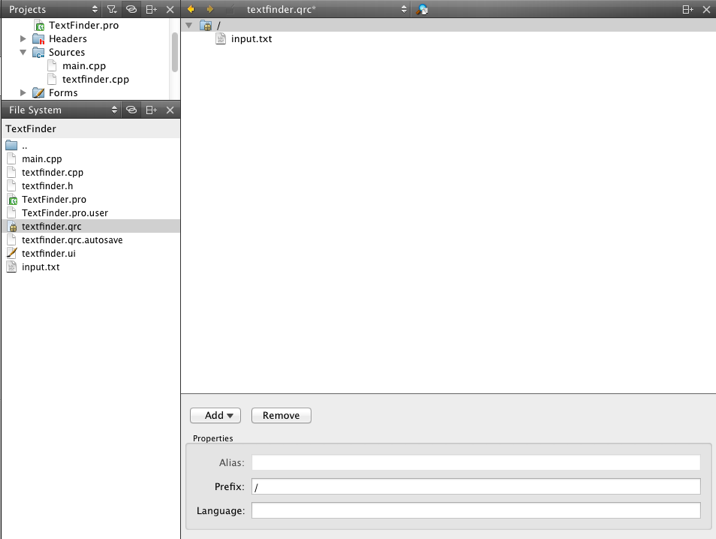Screen dimensions: 716x539
Task: Click into the Alias input field
Action: pyautogui.click(x=476, y=462)
